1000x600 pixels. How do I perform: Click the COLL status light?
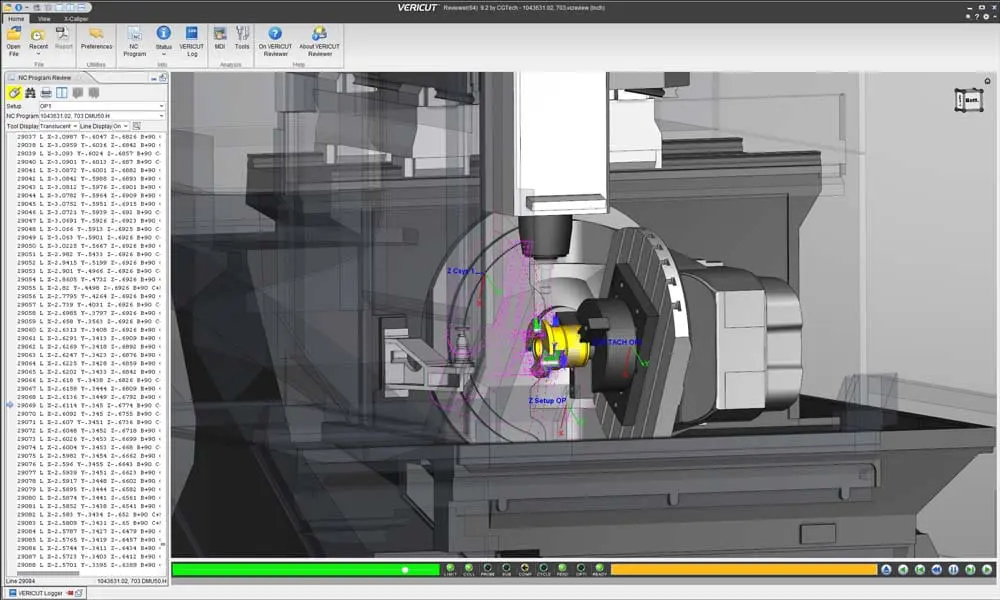click(469, 569)
